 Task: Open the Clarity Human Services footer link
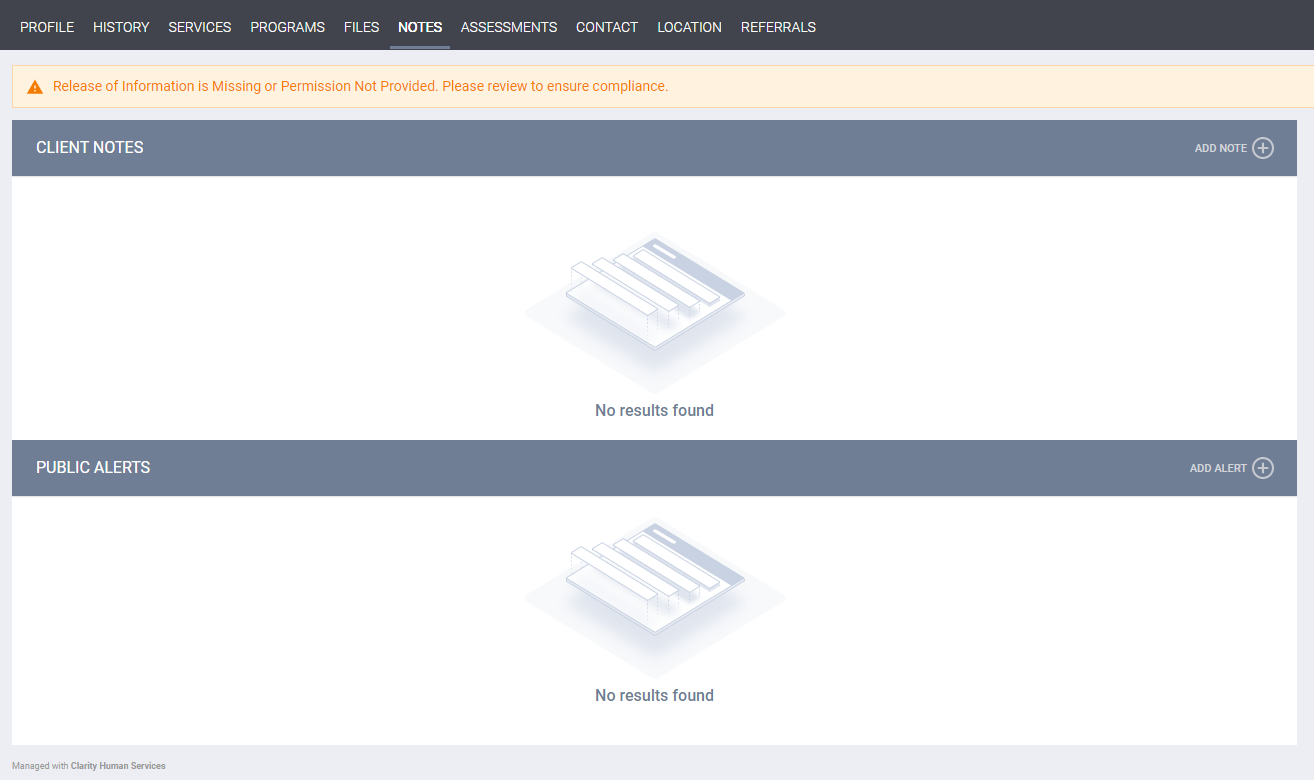coord(118,766)
